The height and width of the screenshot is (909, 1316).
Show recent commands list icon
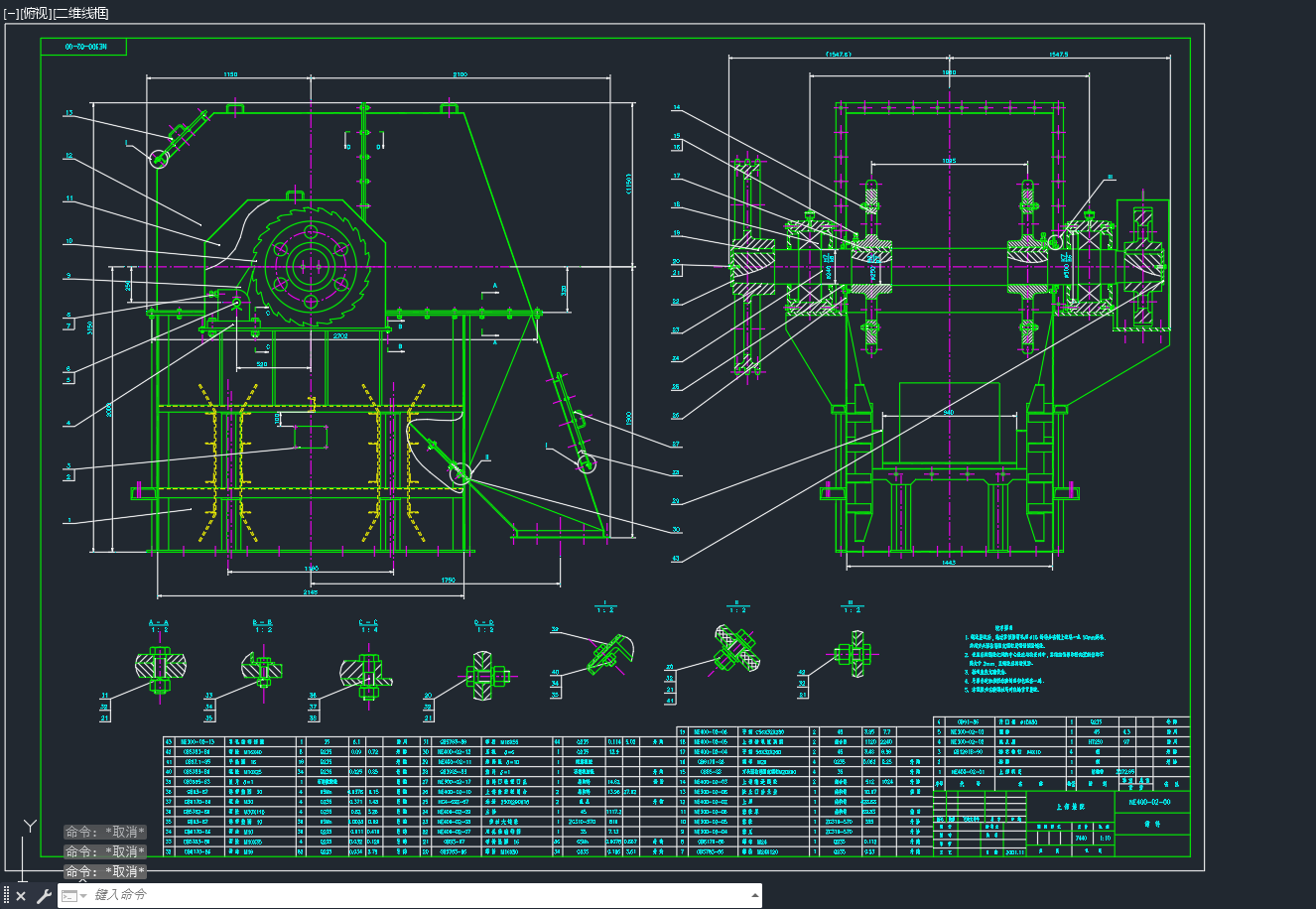(73, 896)
